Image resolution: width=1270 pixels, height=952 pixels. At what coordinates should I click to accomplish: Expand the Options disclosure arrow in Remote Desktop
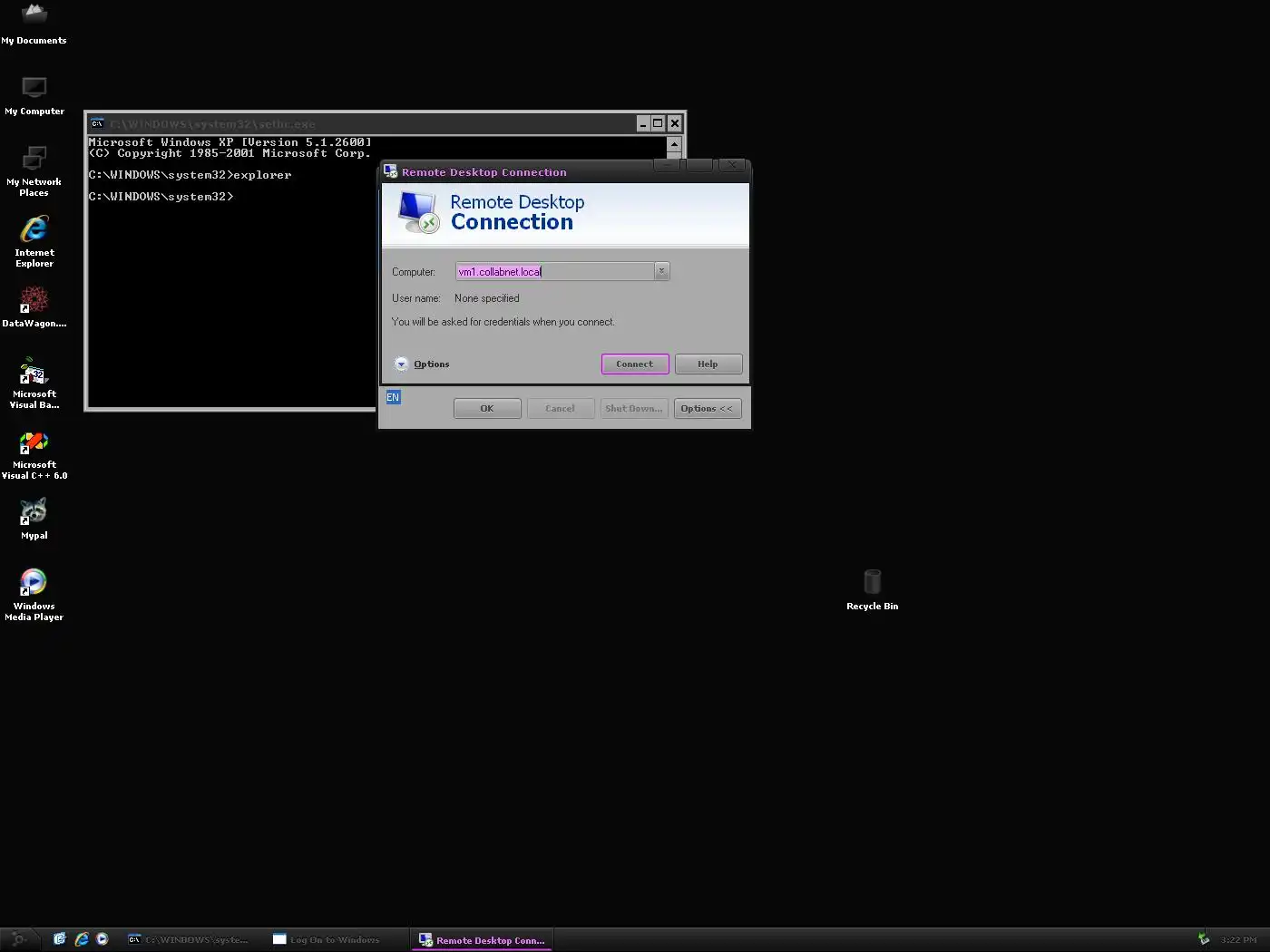point(401,364)
